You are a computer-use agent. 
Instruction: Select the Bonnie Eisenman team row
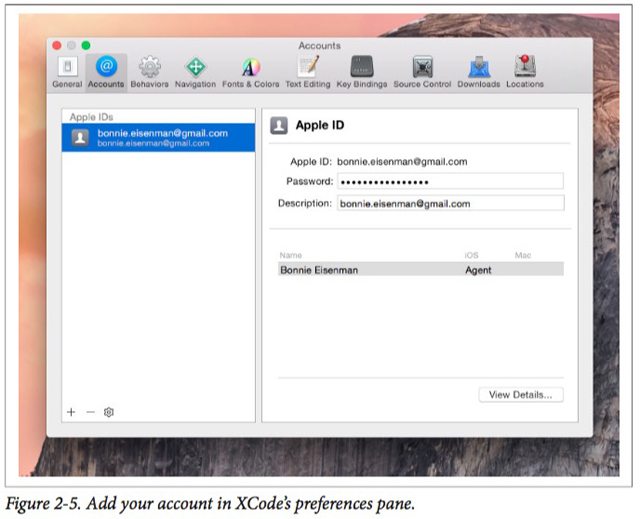420,270
